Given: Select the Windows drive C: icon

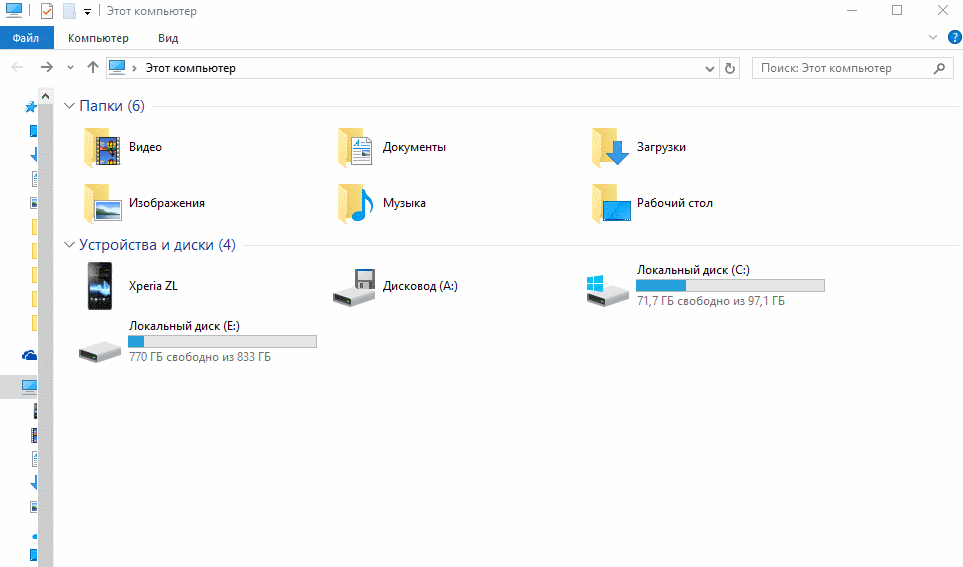Looking at the screenshot, I should pos(607,291).
